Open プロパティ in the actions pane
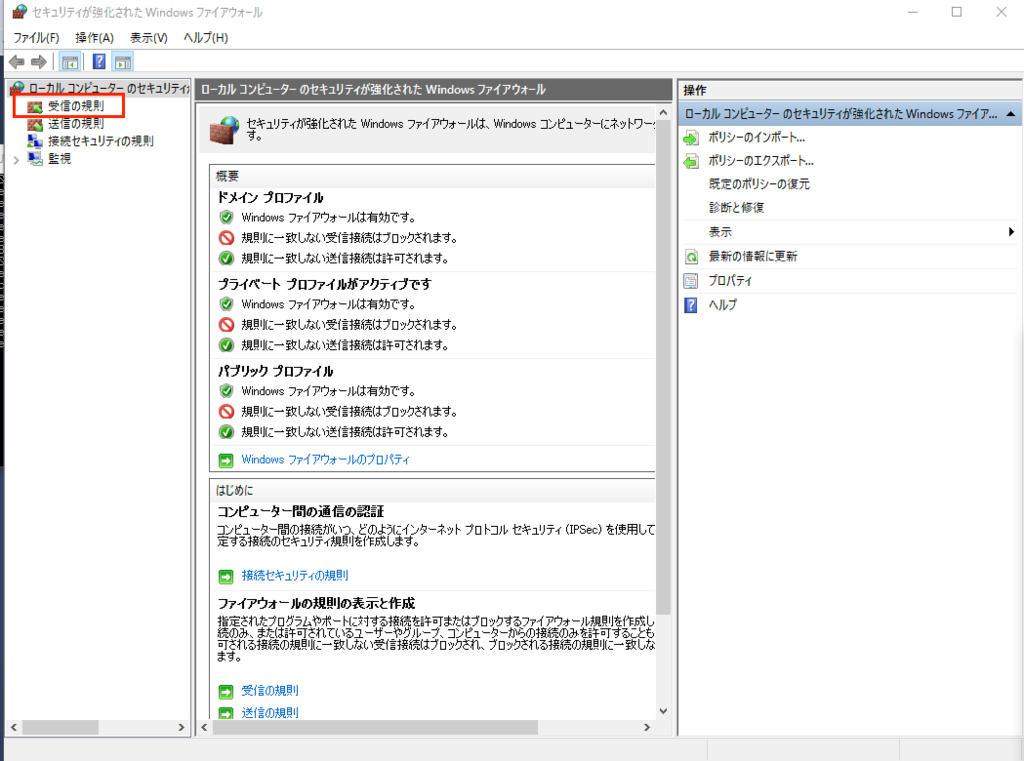Image resolution: width=1024 pixels, height=761 pixels. coord(730,281)
